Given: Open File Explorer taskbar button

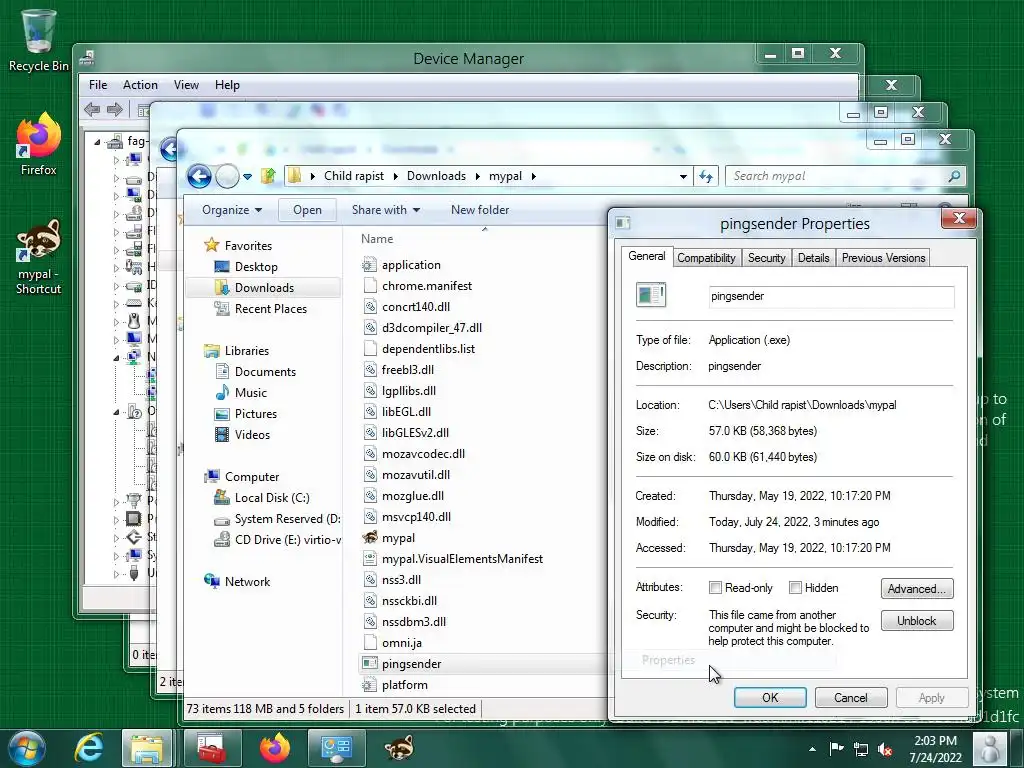Looking at the screenshot, I should coord(147,748).
